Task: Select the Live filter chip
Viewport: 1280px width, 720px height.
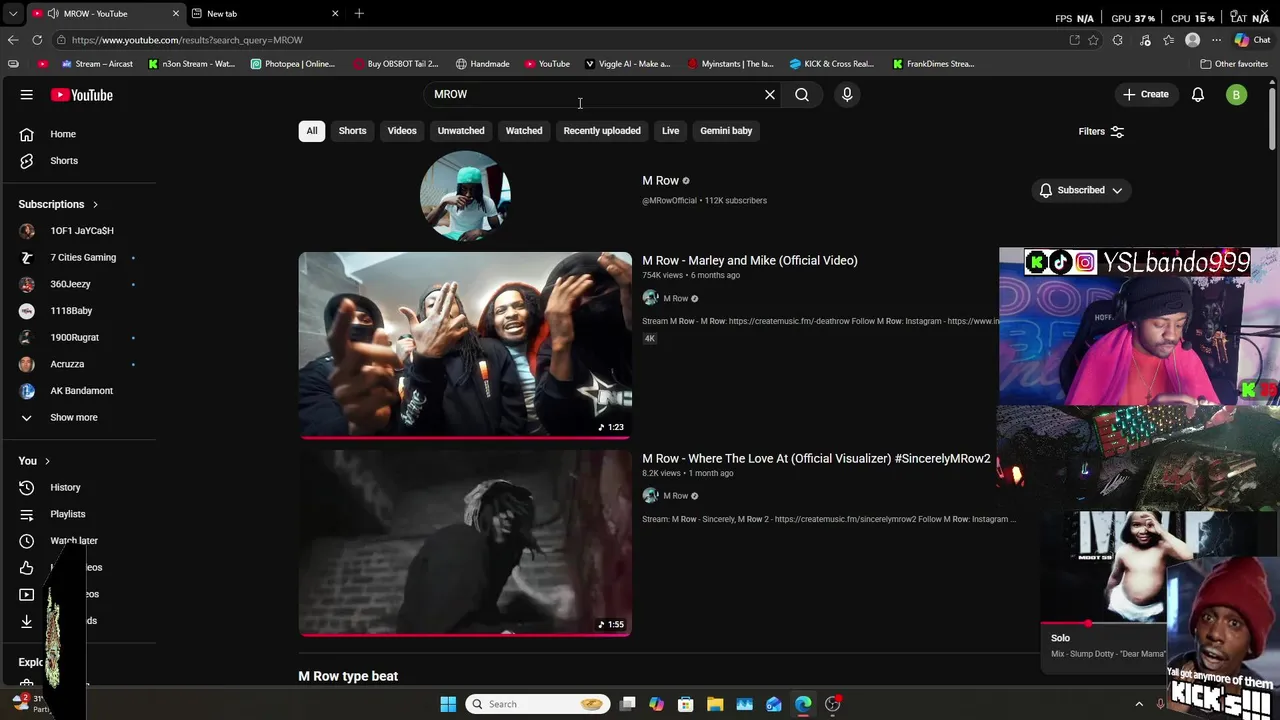Action: (x=670, y=131)
